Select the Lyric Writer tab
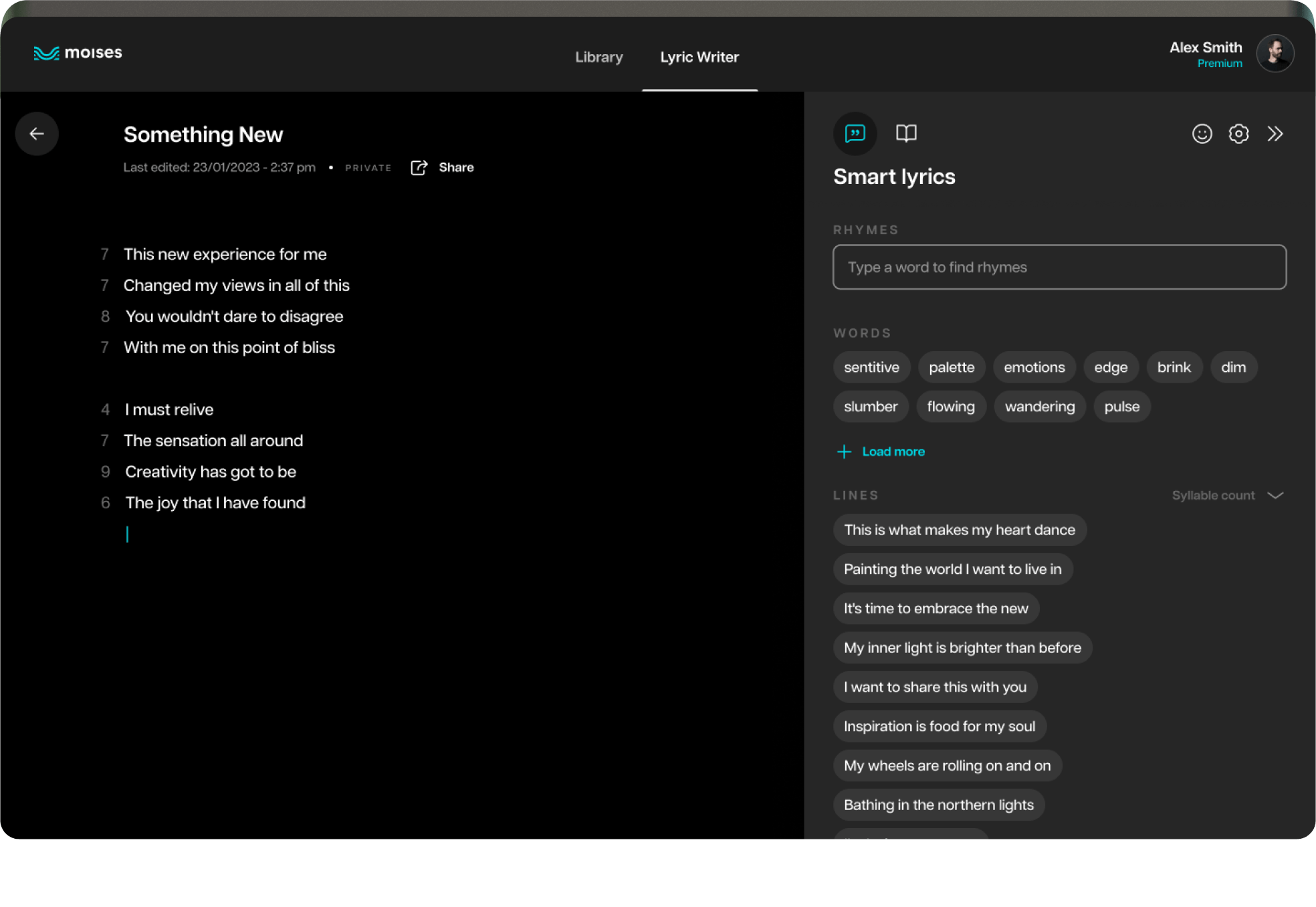The height and width of the screenshot is (907, 1316). [699, 57]
